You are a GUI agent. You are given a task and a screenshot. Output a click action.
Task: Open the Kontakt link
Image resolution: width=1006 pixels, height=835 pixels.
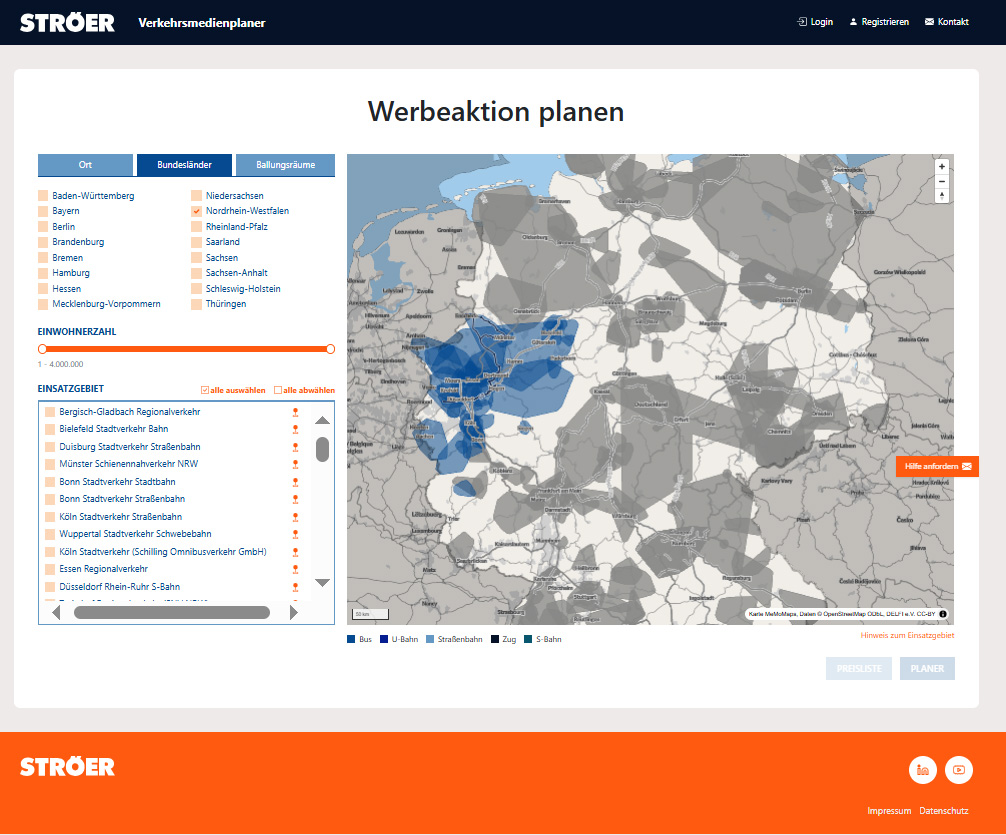[946, 22]
